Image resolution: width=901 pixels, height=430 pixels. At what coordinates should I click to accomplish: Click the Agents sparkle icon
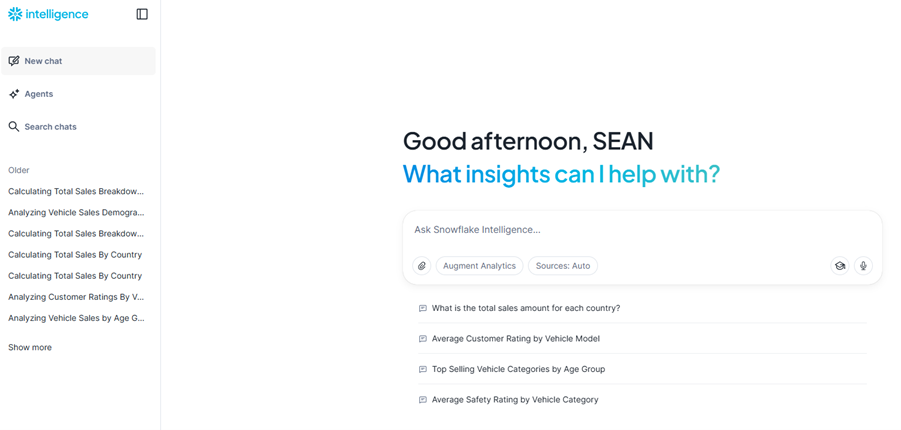[x=14, y=94]
